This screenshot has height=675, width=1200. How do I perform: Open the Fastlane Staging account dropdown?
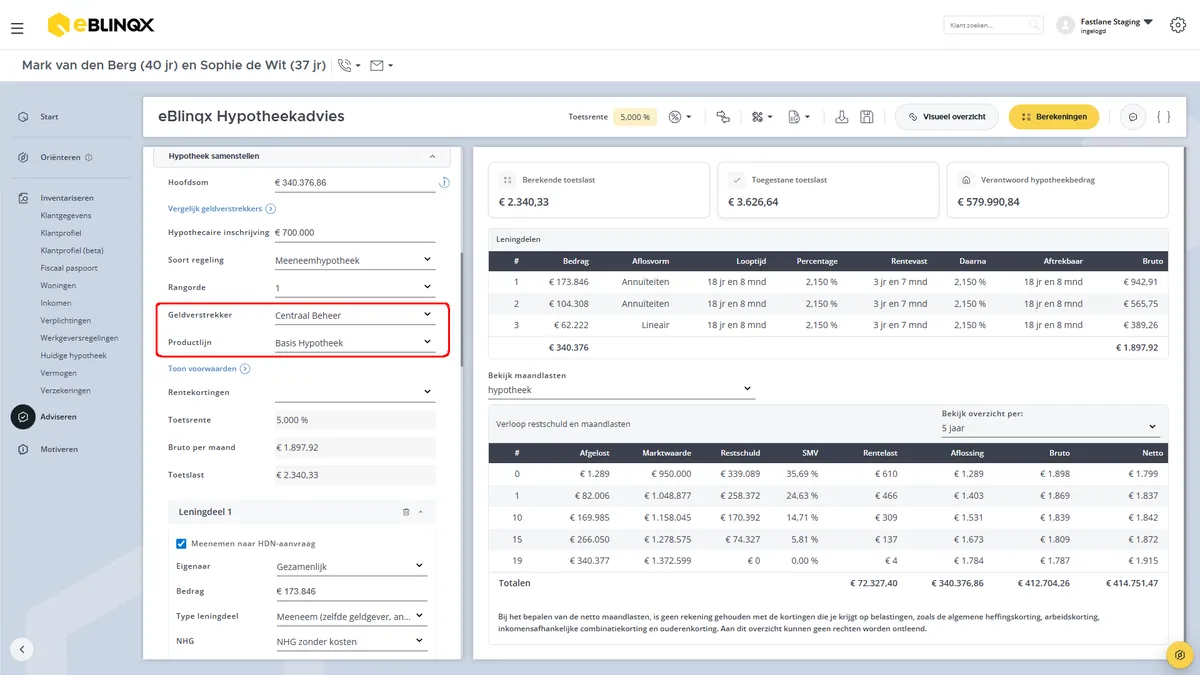[1117, 25]
